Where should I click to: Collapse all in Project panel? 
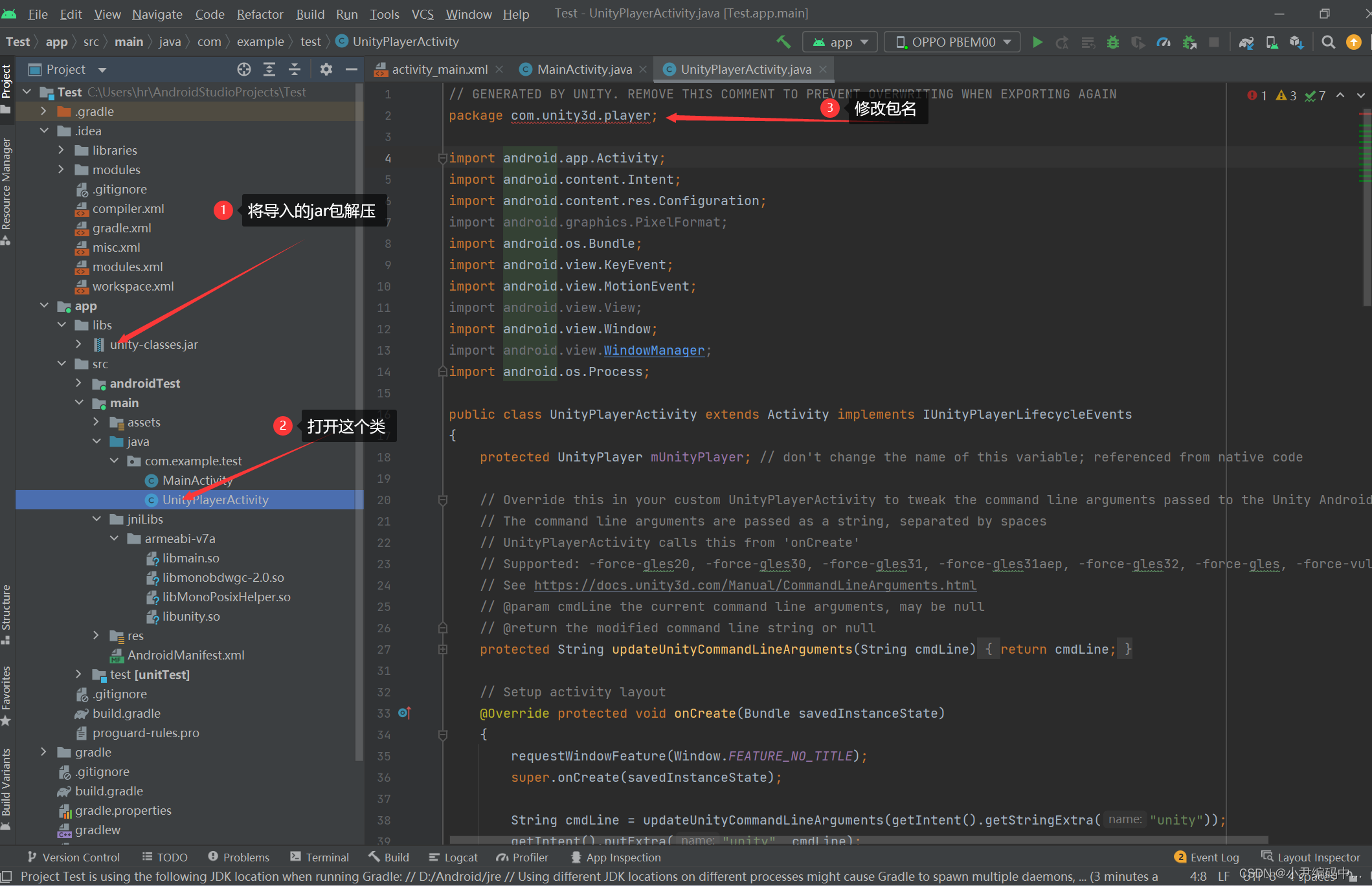(x=295, y=69)
